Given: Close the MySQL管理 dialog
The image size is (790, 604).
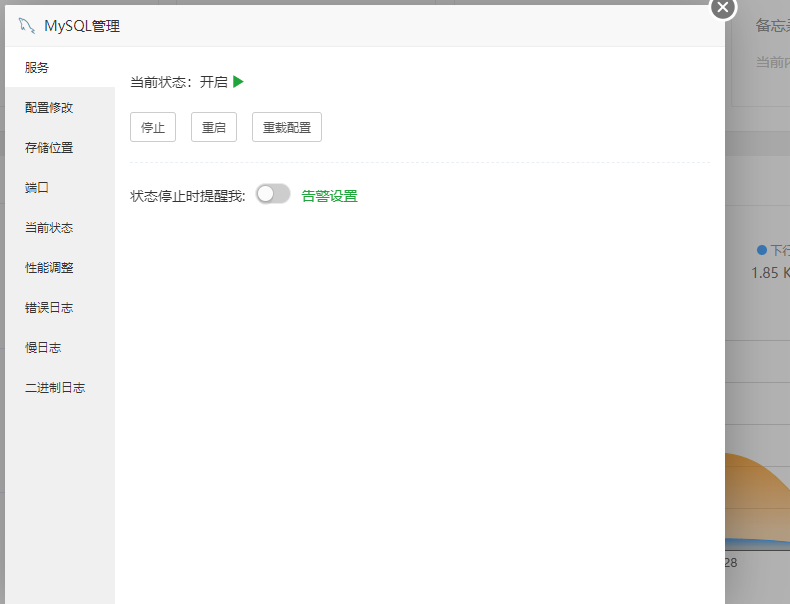Looking at the screenshot, I should (x=722, y=8).
